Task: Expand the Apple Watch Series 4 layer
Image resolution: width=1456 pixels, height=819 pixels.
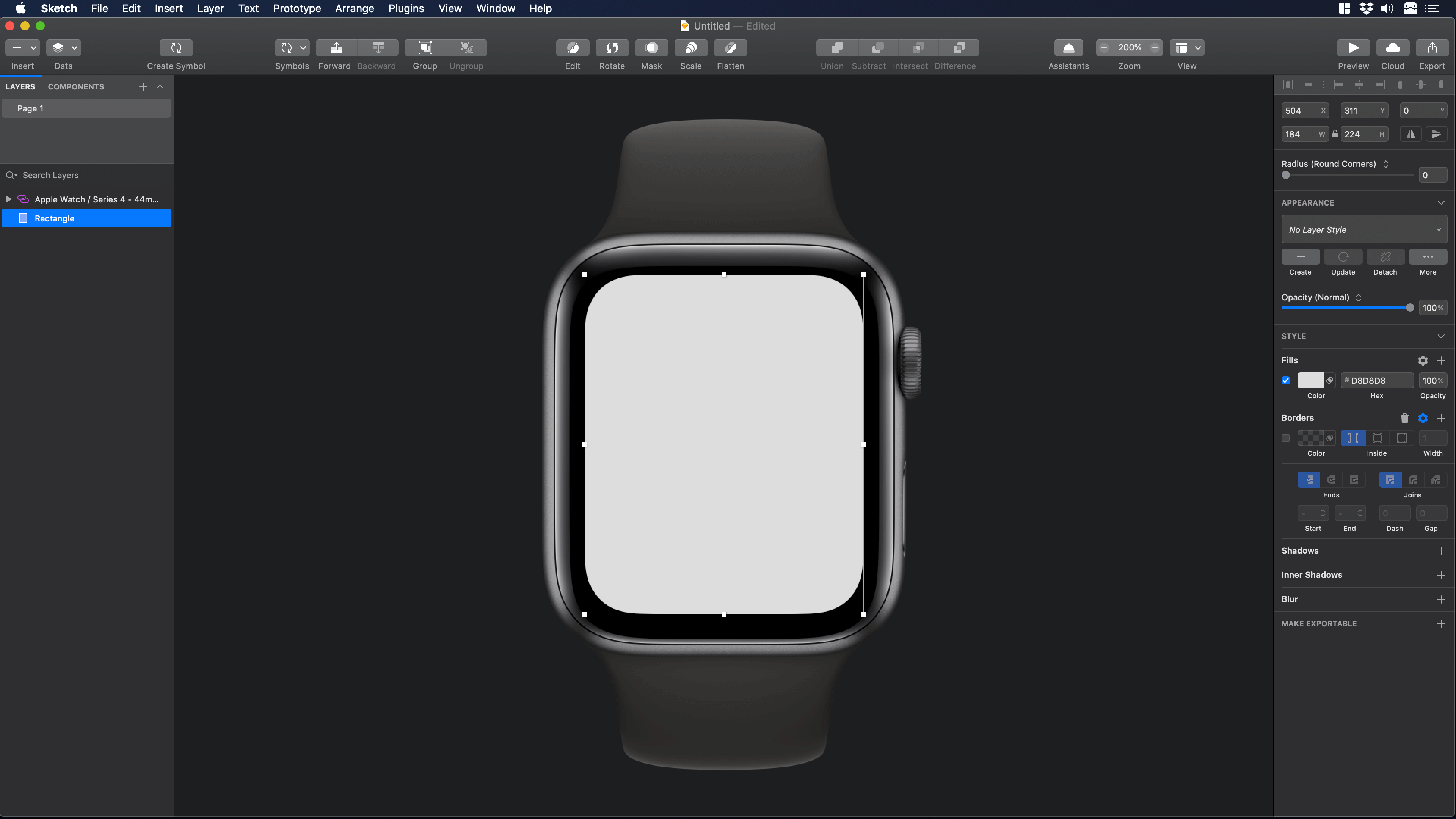Action: (8, 199)
